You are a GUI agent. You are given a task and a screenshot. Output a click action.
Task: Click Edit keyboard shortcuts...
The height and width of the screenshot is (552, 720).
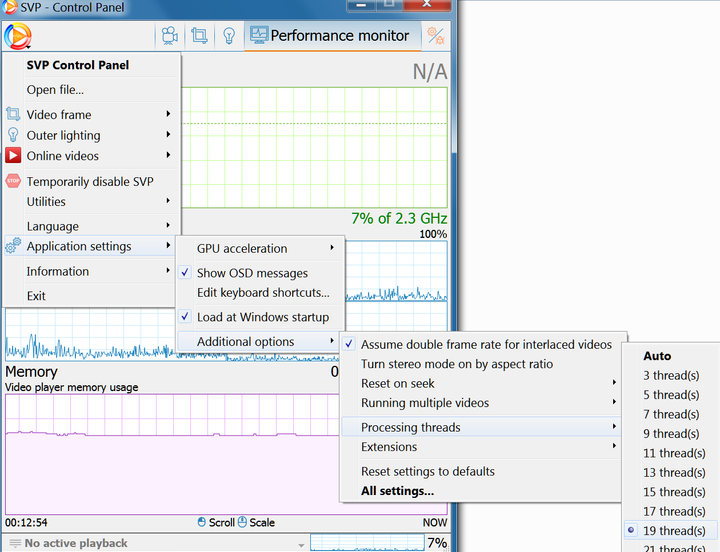click(262, 293)
